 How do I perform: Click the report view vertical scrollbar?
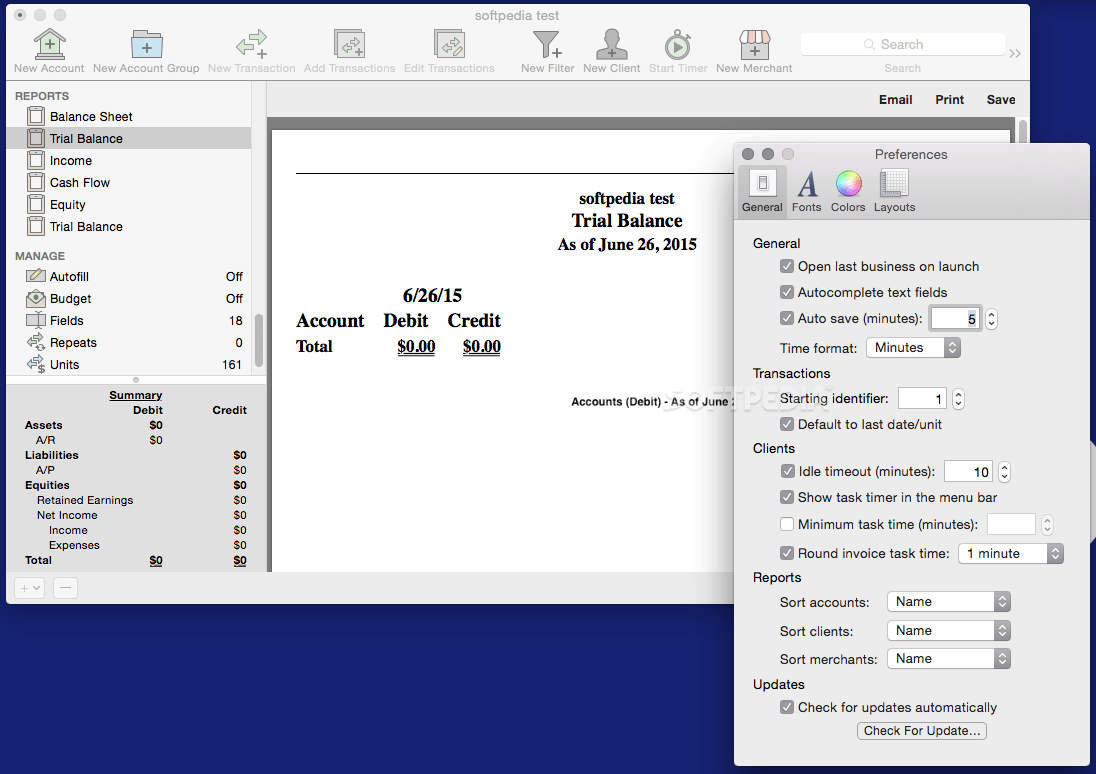pos(1023,130)
